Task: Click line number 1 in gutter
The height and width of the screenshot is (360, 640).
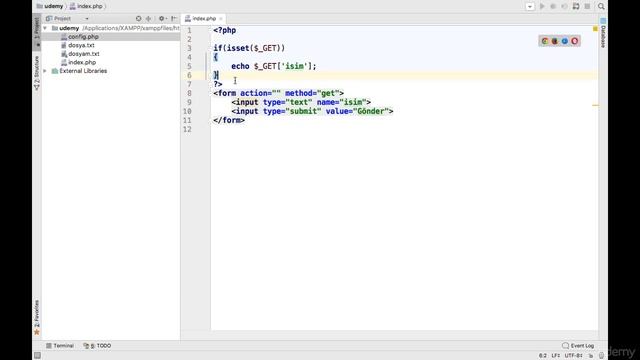Action: [189, 31]
